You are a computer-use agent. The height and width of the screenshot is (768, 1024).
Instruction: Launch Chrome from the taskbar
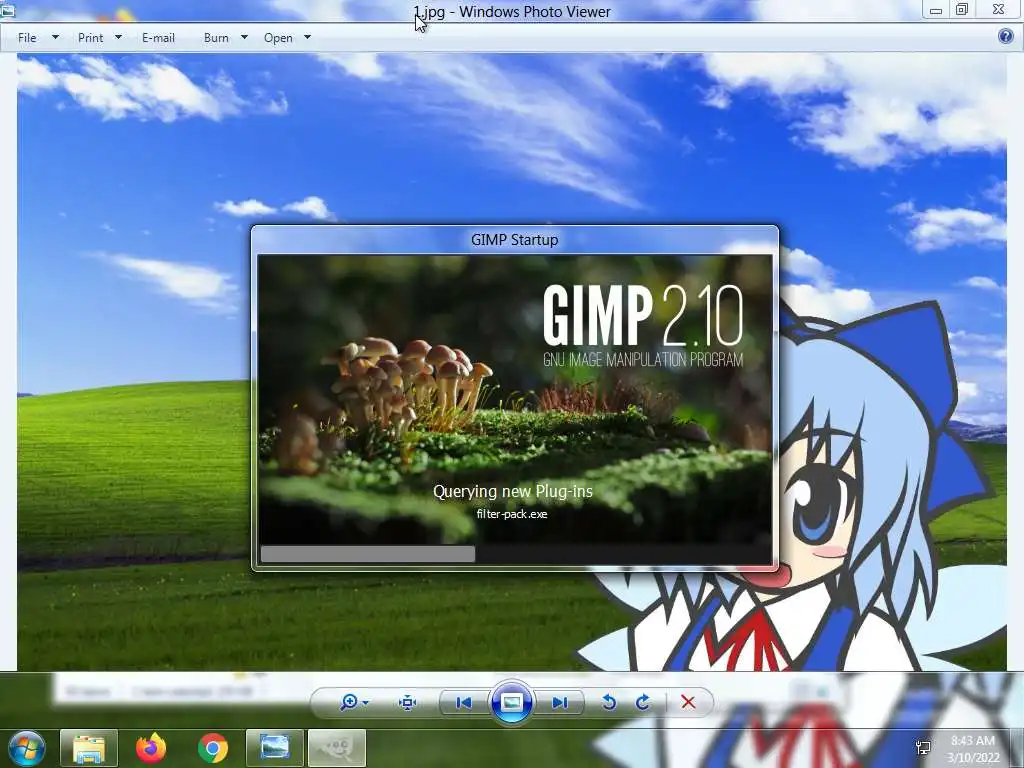pos(213,748)
